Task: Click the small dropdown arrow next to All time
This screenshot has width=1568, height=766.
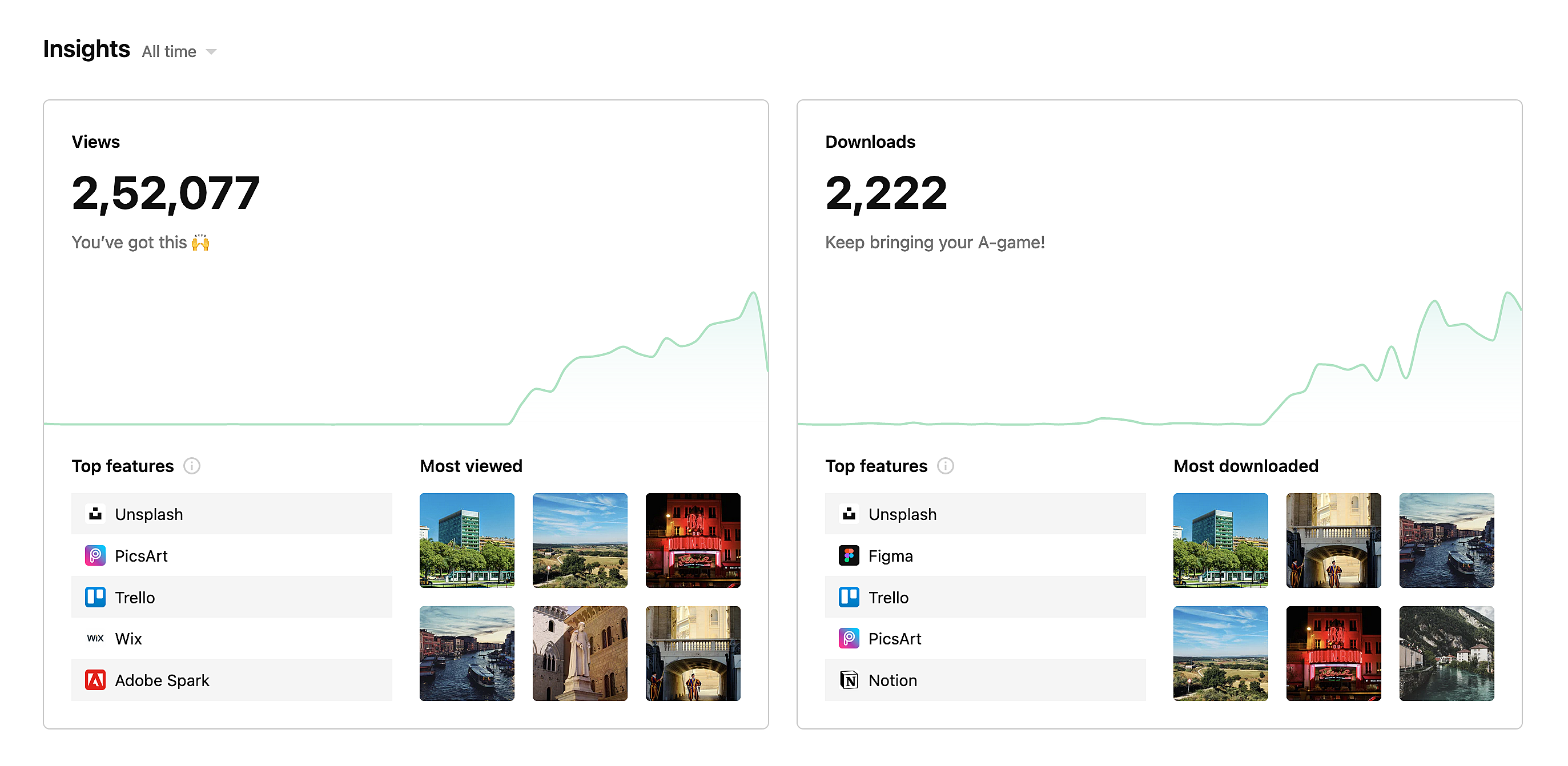Action: [x=211, y=53]
